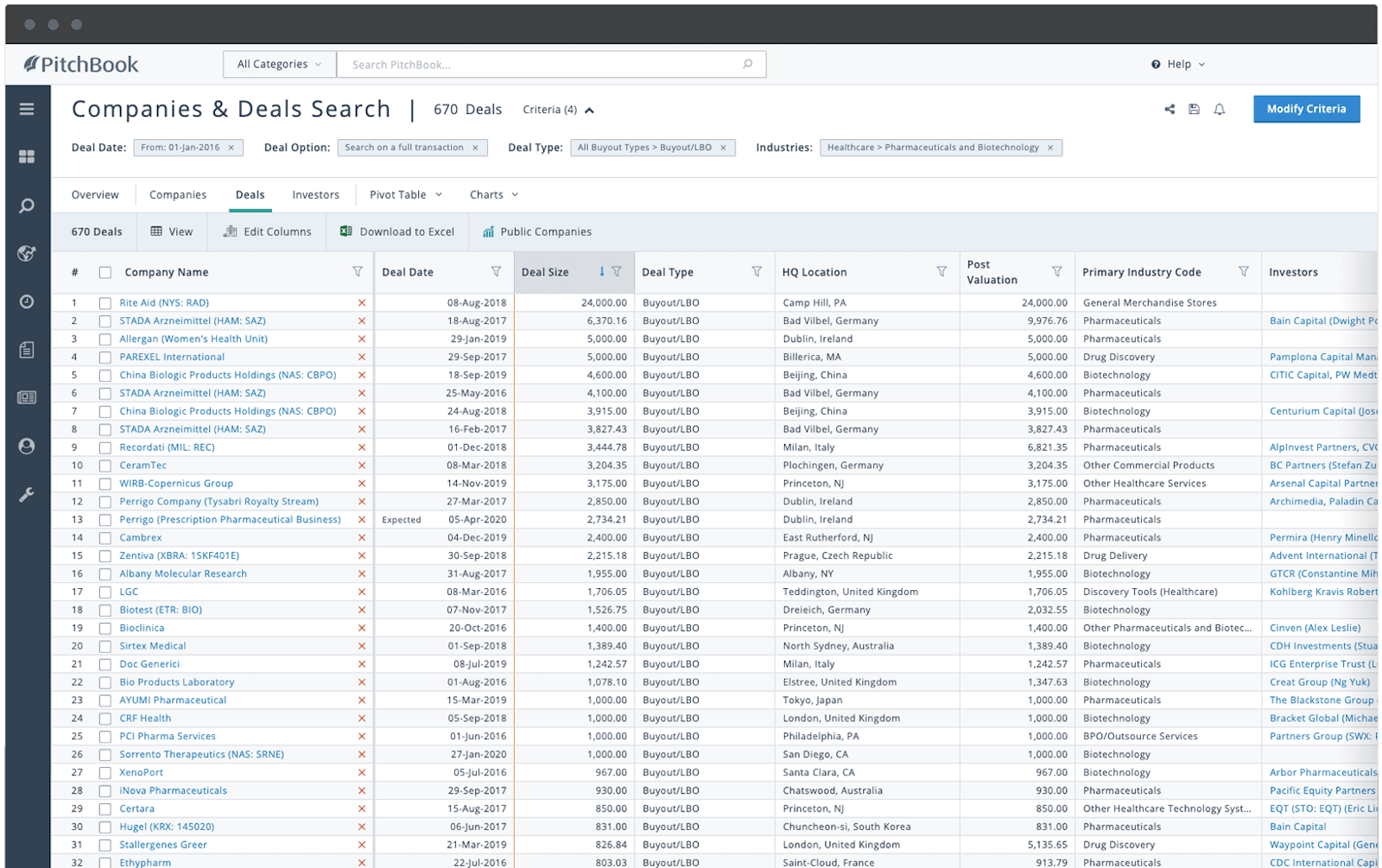Image resolution: width=1382 pixels, height=868 pixels.
Task: Remove the Healthcare industries criterion
Action: [1050, 148]
